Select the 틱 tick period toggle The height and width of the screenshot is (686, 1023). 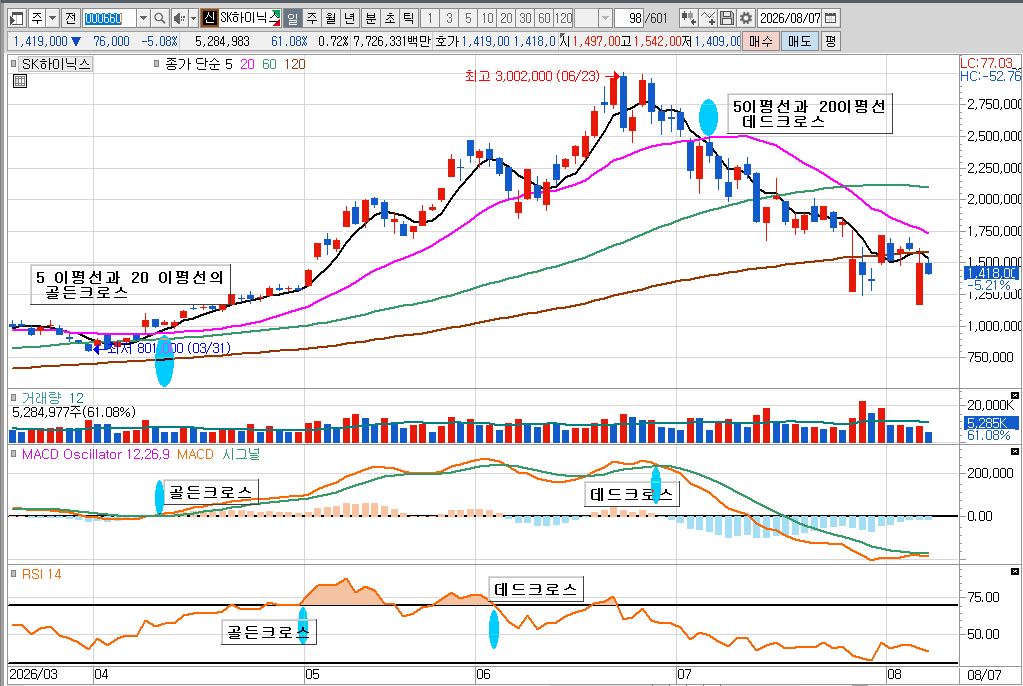[408, 18]
